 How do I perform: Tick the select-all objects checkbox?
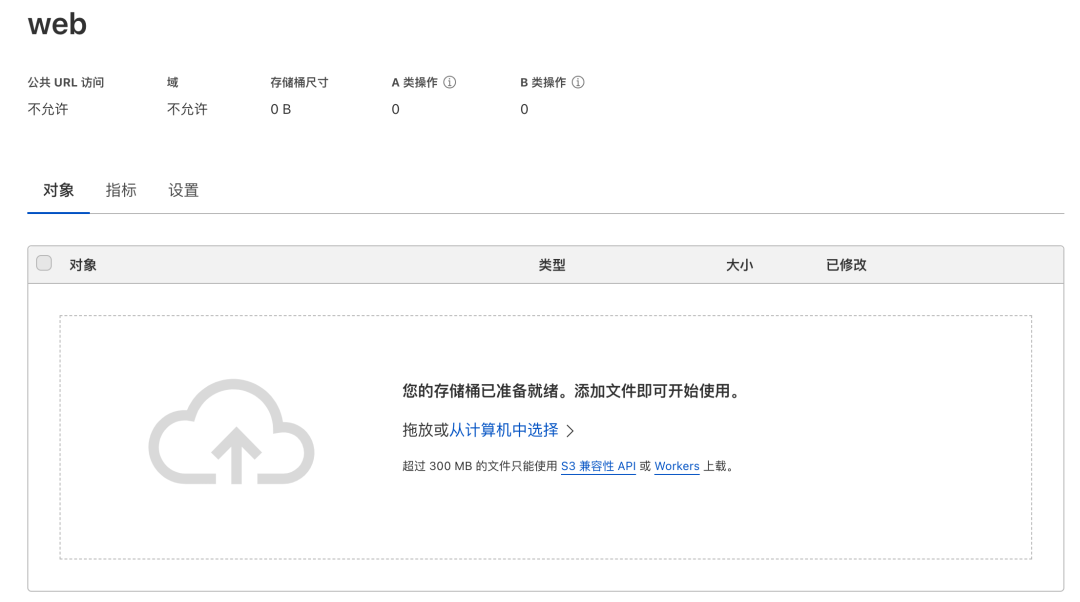point(44,263)
